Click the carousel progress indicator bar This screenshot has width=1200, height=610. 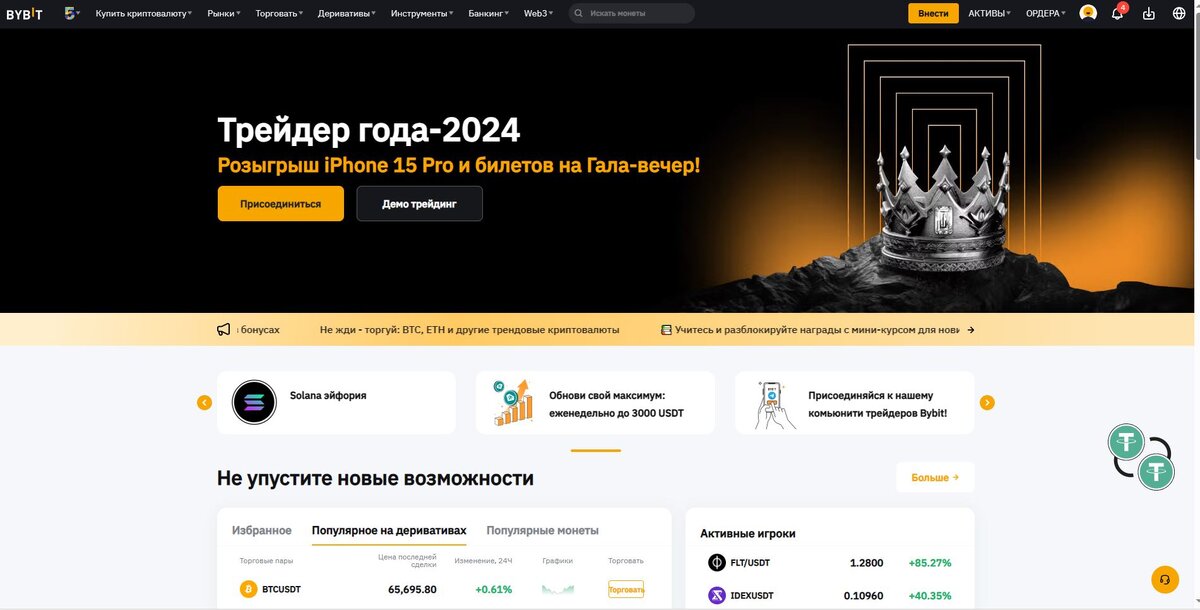click(x=596, y=450)
